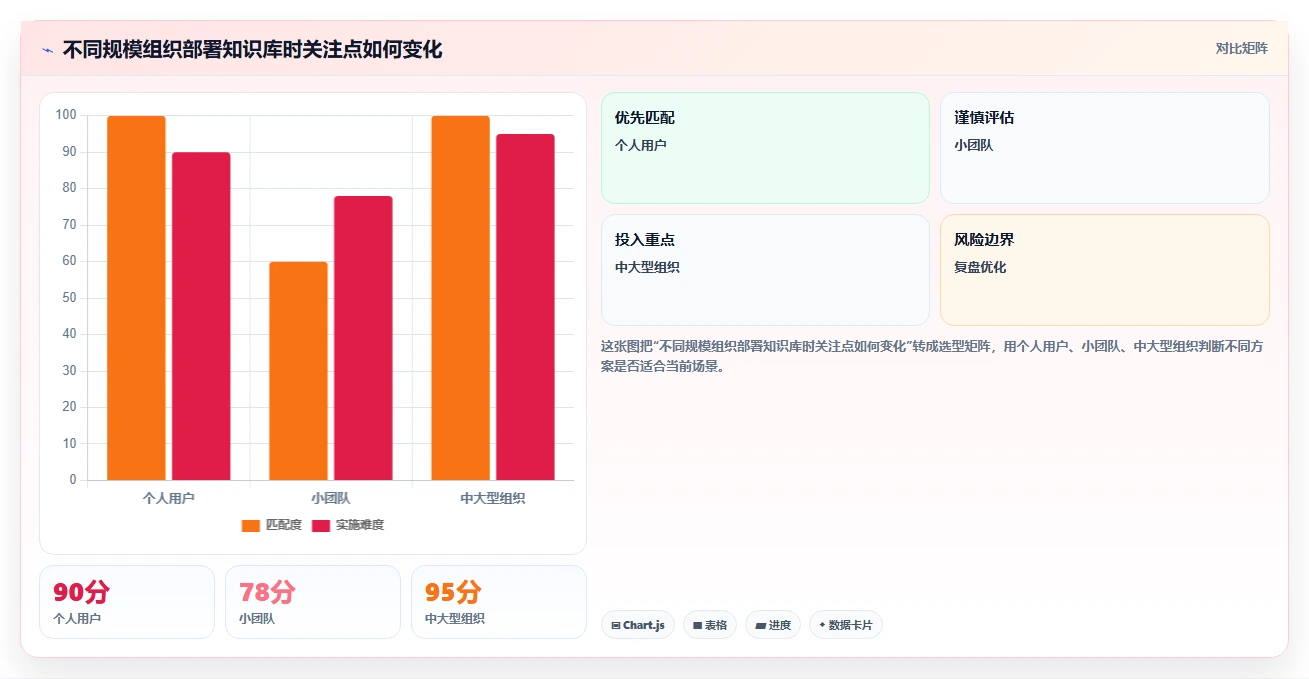Click the 78分 小团队 stat card

click(x=313, y=602)
